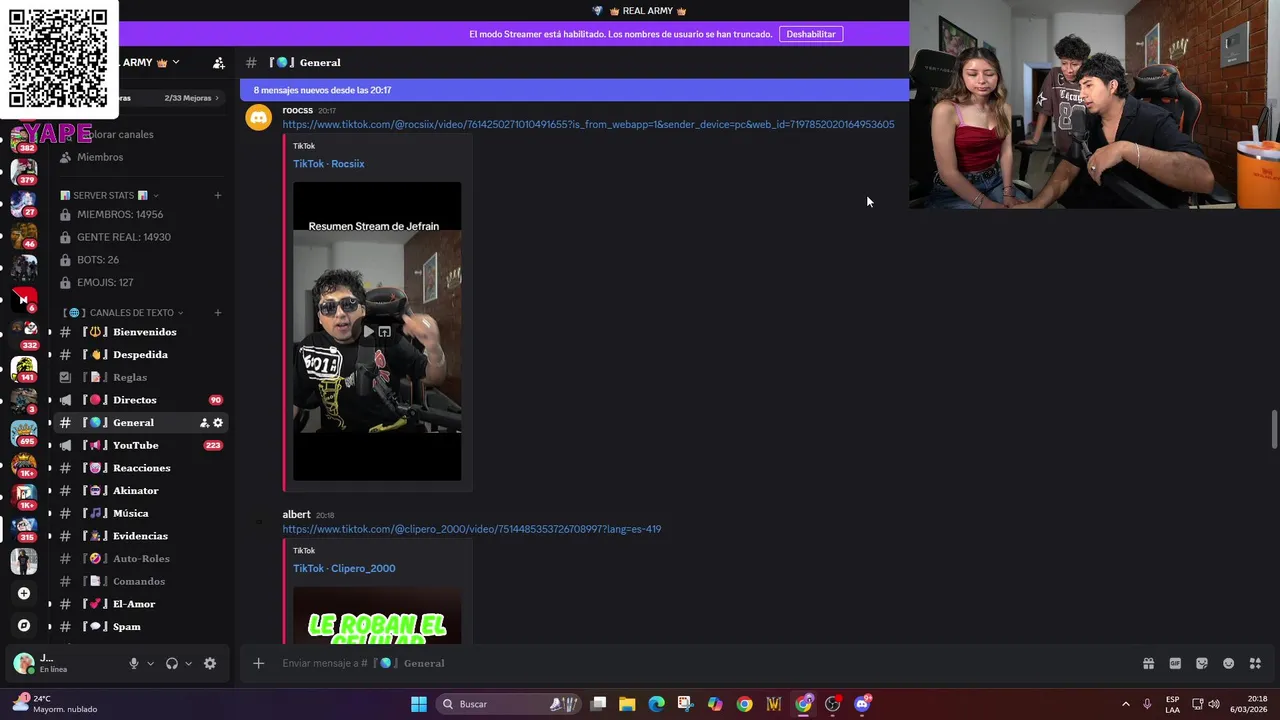Click create invite icon on General channel

click(204, 423)
